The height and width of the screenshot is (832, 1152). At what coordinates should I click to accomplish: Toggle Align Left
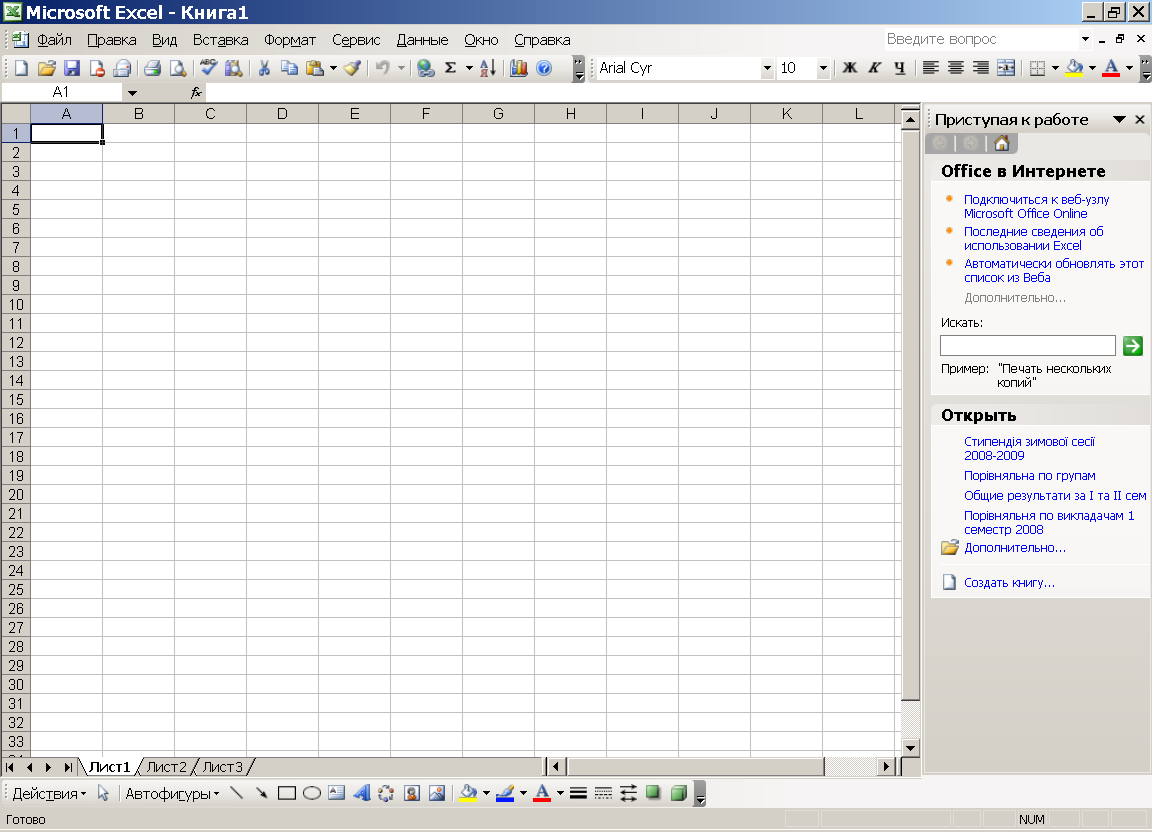931,68
